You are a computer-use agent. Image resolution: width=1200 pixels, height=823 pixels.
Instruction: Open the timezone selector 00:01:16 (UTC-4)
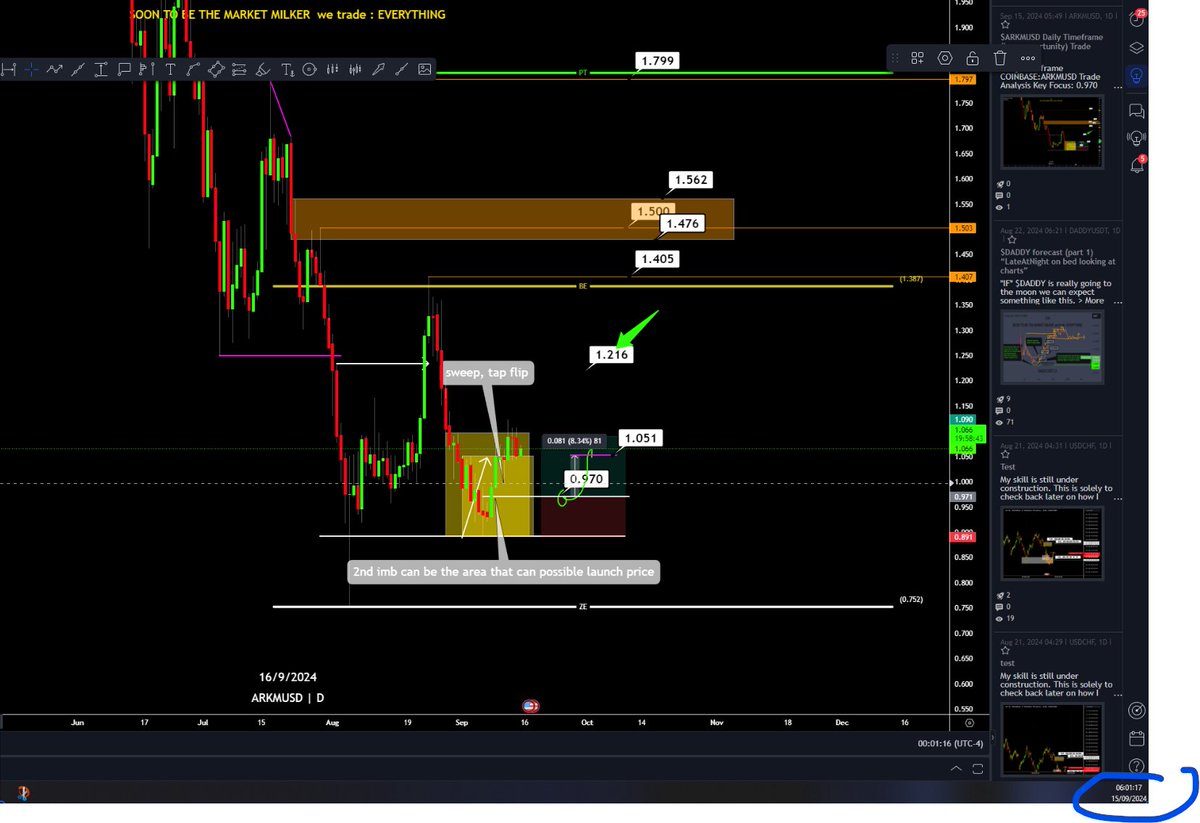tap(951, 744)
